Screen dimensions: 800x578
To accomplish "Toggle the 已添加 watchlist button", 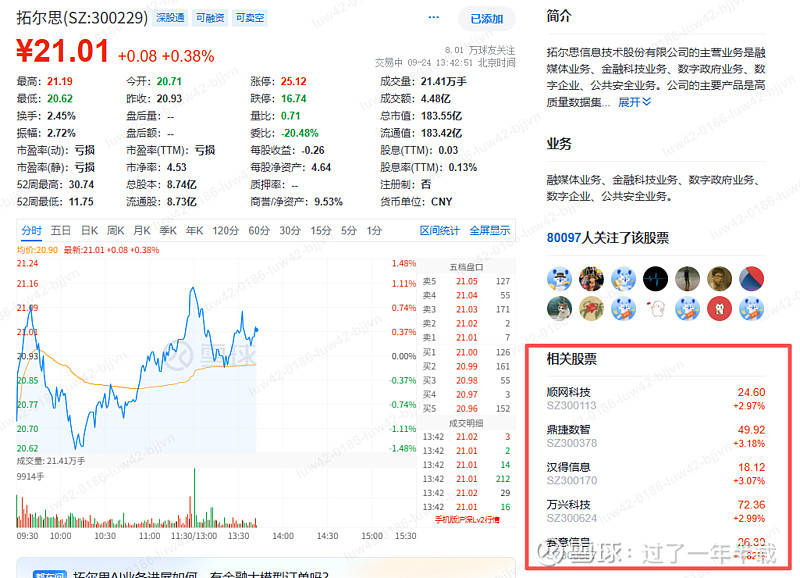I will [x=487, y=19].
